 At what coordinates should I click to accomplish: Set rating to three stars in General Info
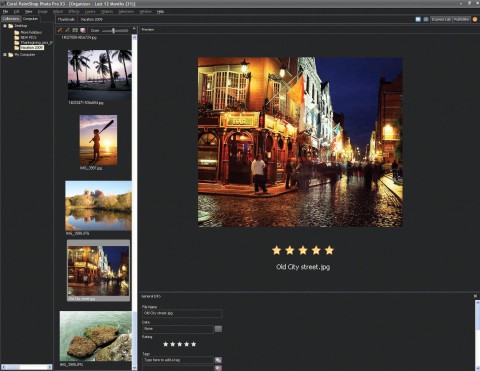(x=180, y=344)
